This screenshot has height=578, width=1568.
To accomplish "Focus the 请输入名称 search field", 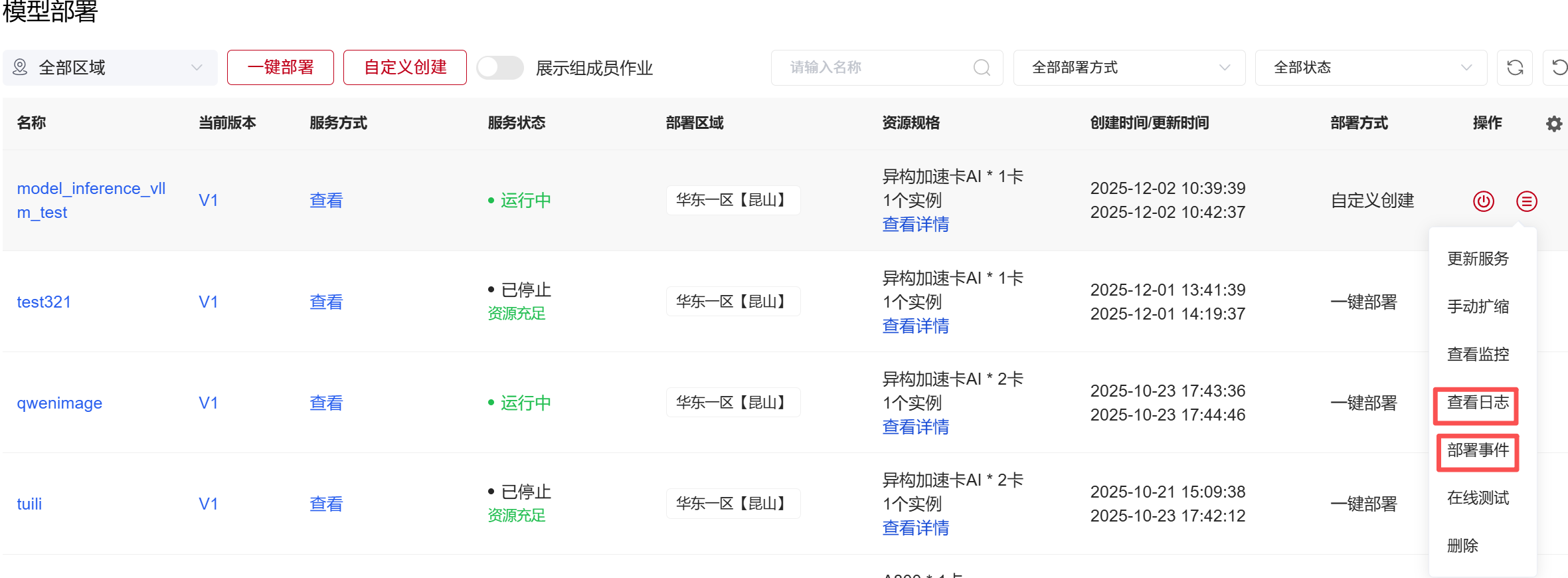I will (877, 68).
